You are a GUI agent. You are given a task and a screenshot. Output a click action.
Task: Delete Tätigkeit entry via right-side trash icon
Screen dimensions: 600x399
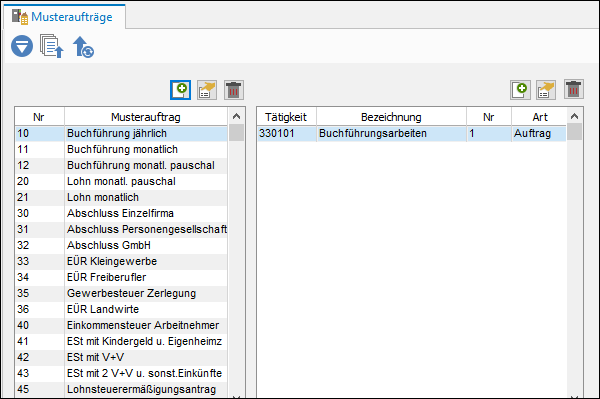(574, 90)
